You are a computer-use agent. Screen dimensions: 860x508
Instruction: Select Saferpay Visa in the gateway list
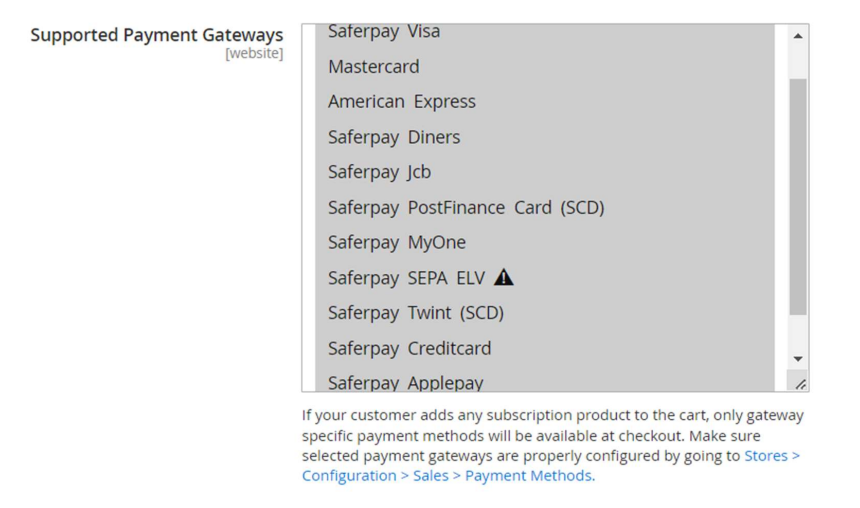pyautogui.click(x=384, y=32)
